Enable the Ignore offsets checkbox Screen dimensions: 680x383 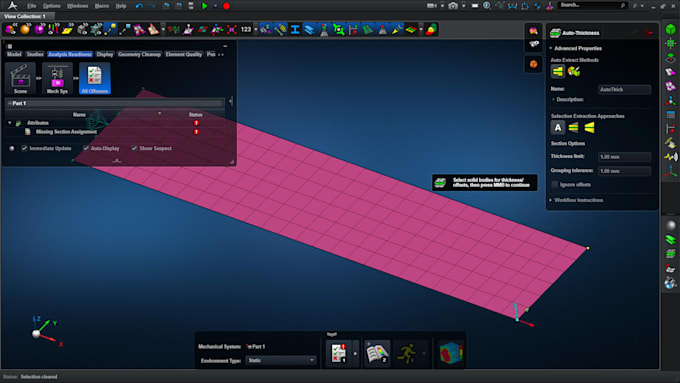554,185
